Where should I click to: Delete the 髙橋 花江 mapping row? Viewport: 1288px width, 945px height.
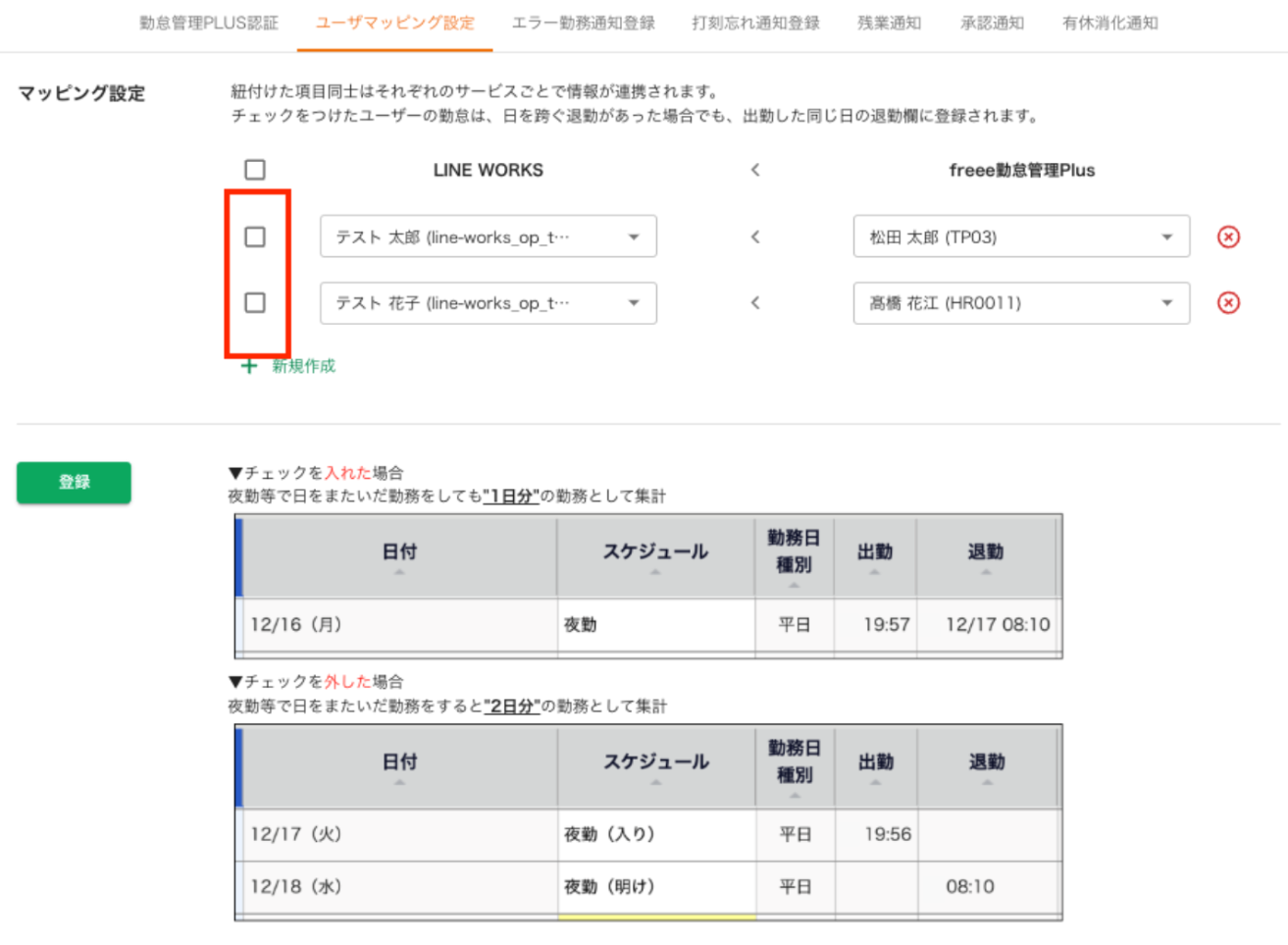click(1228, 302)
